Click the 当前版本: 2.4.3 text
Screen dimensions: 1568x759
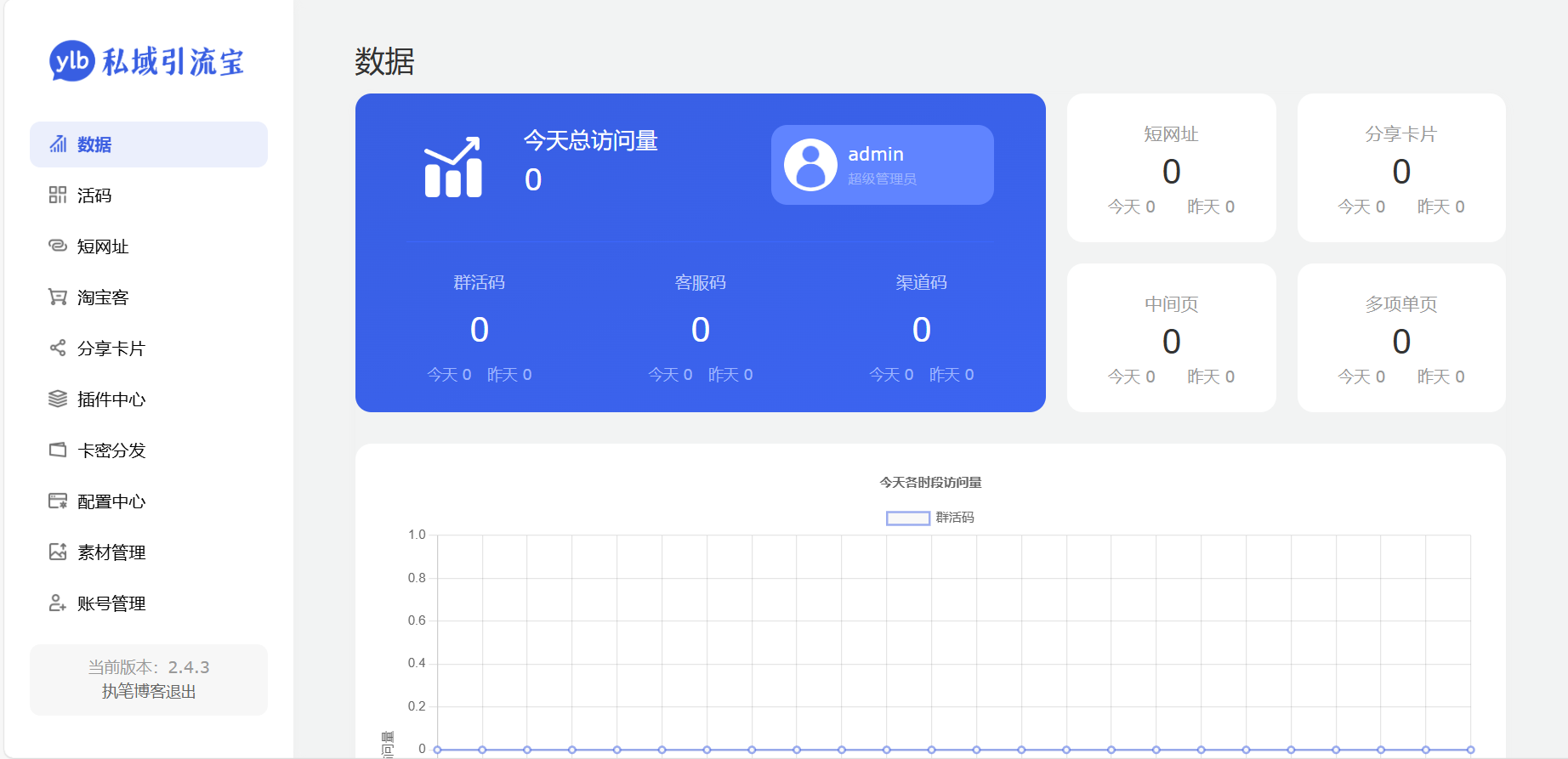point(149,667)
